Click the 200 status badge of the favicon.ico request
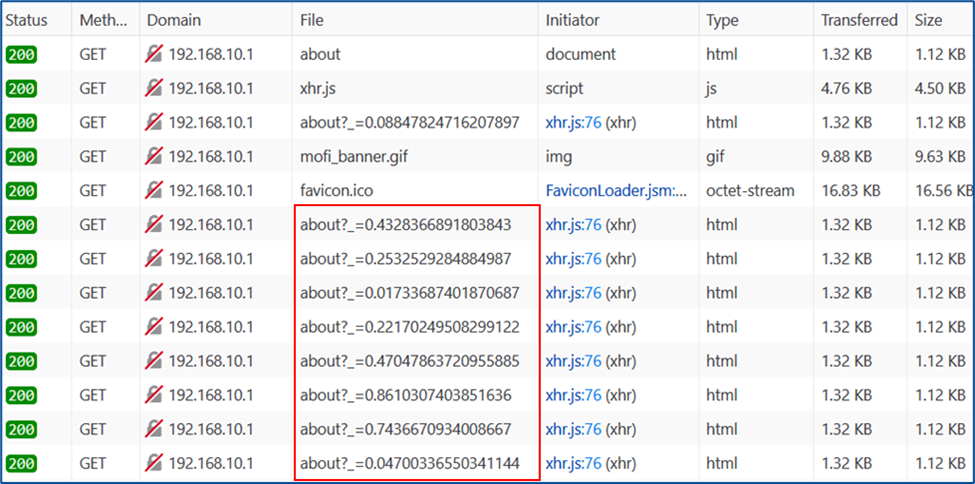 (21, 190)
